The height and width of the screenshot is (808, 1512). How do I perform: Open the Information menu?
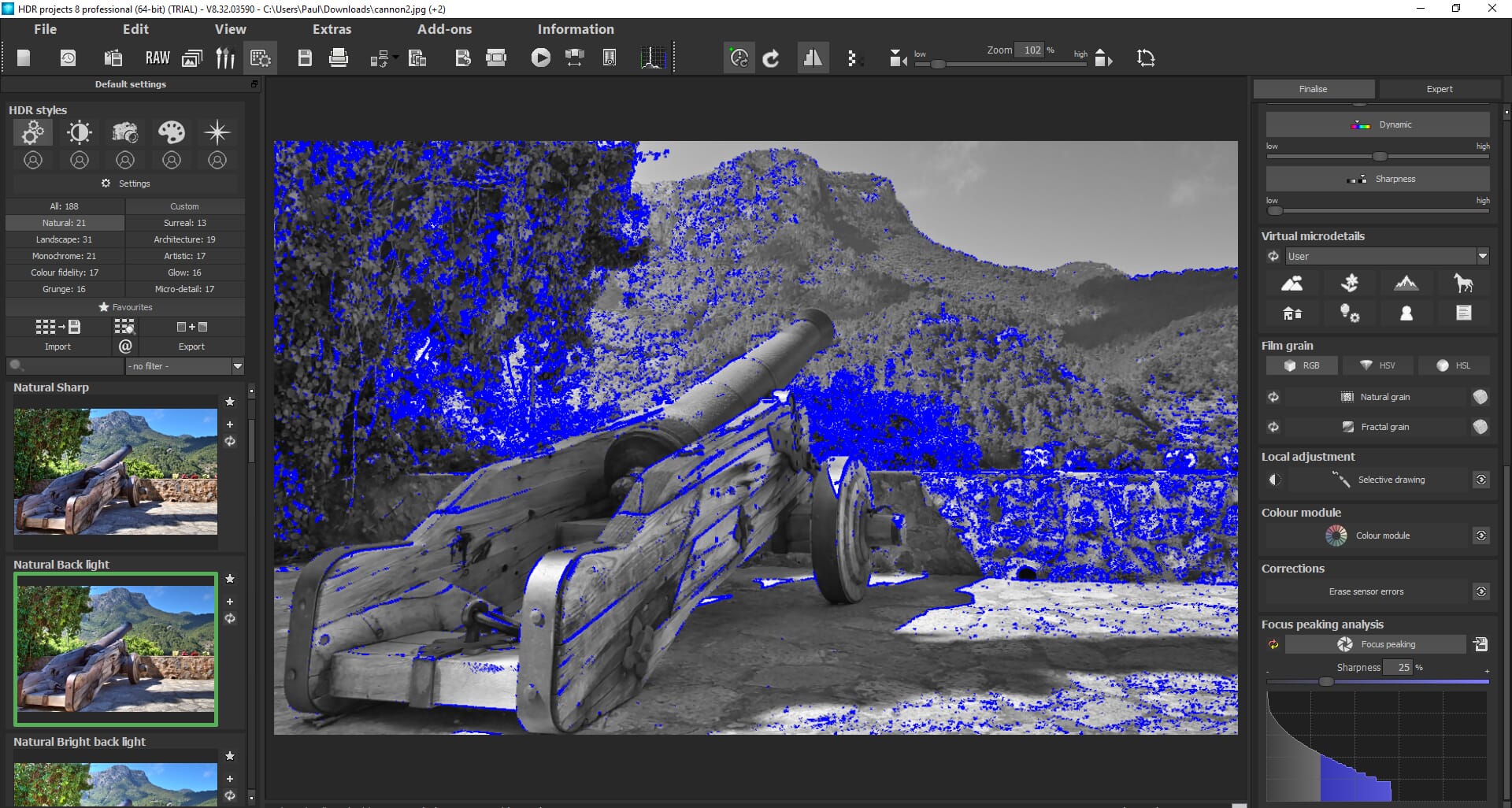[x=576, y=29]
